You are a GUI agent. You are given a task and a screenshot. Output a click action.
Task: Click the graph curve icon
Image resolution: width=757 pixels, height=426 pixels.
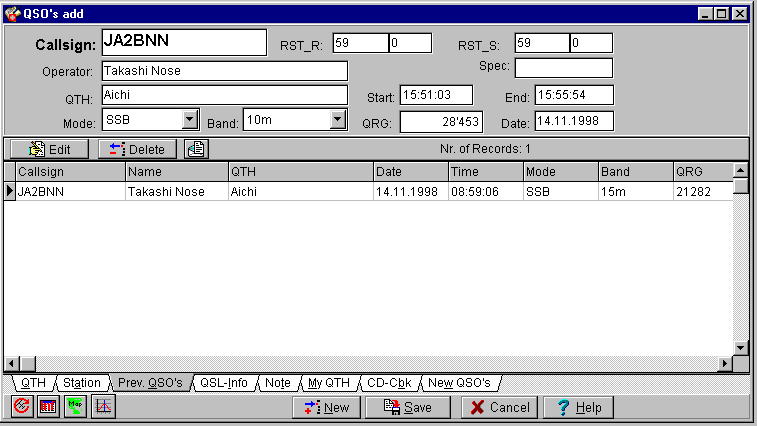click(x=104, y=407)
